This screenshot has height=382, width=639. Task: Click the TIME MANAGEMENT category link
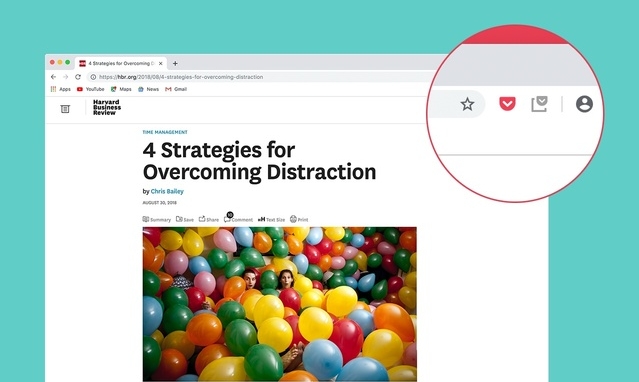[165, 132]
